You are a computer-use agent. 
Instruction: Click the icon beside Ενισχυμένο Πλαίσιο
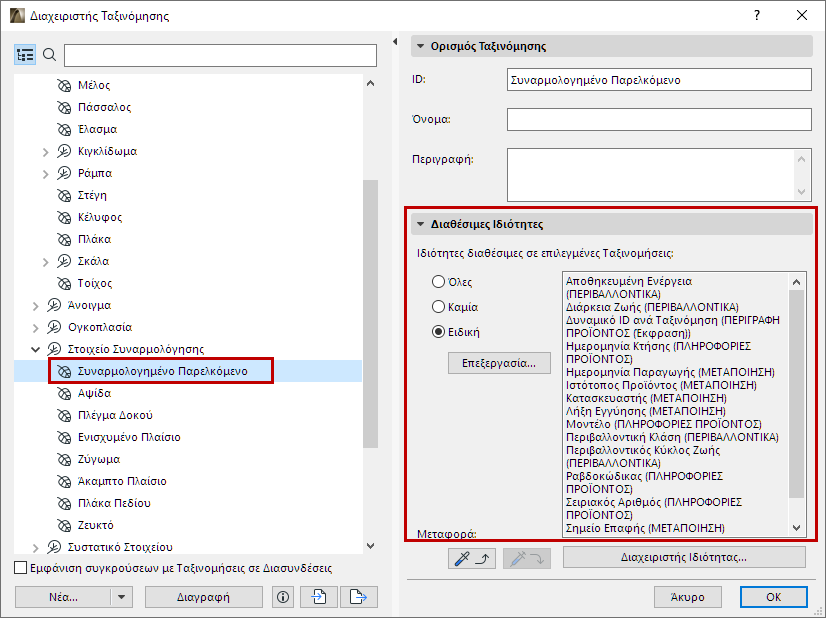[64, 437]
